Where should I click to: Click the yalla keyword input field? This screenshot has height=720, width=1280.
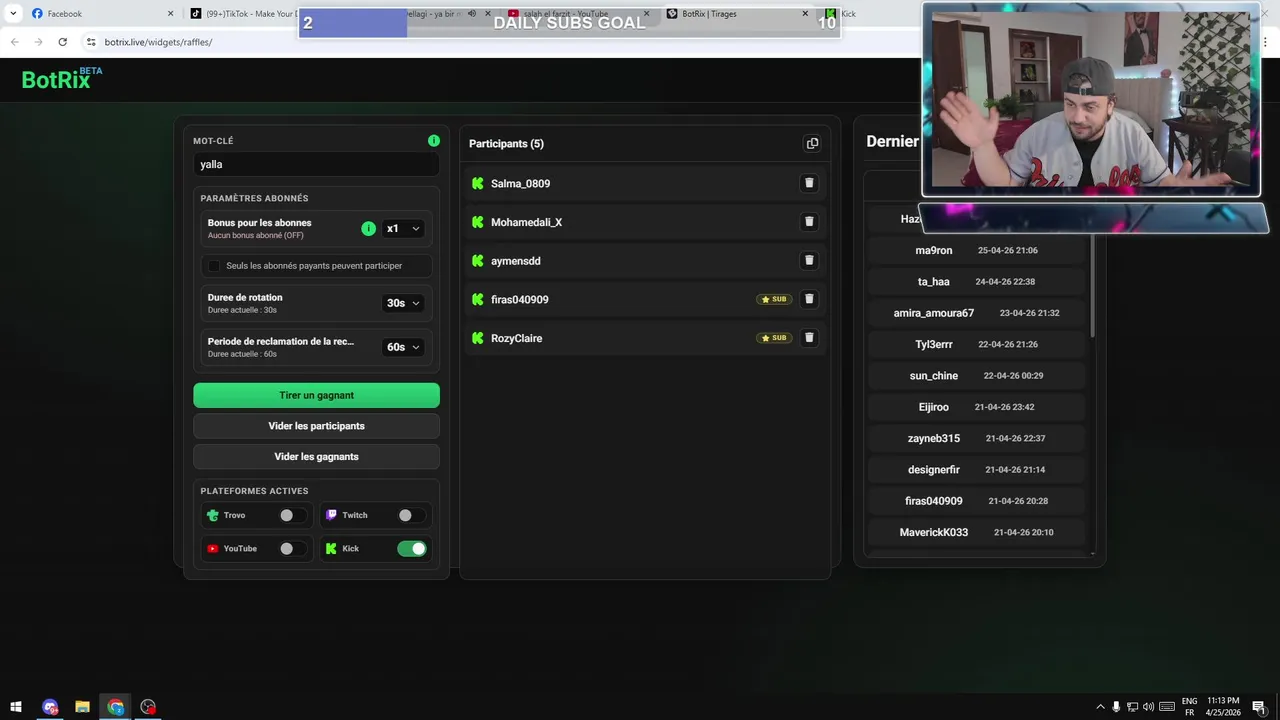316,164
